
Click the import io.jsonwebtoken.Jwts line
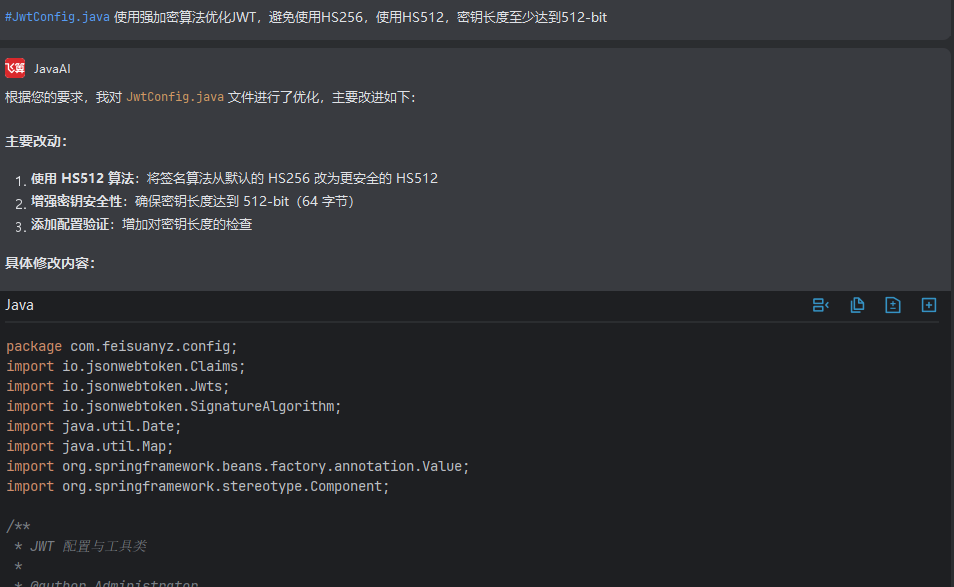[x=117, y=386]
